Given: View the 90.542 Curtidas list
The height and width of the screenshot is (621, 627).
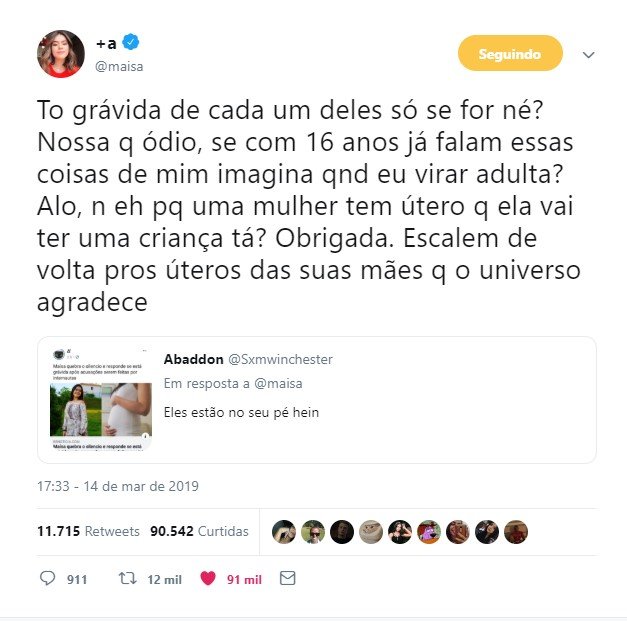Looking at the screenshot, I should (199, 531).
